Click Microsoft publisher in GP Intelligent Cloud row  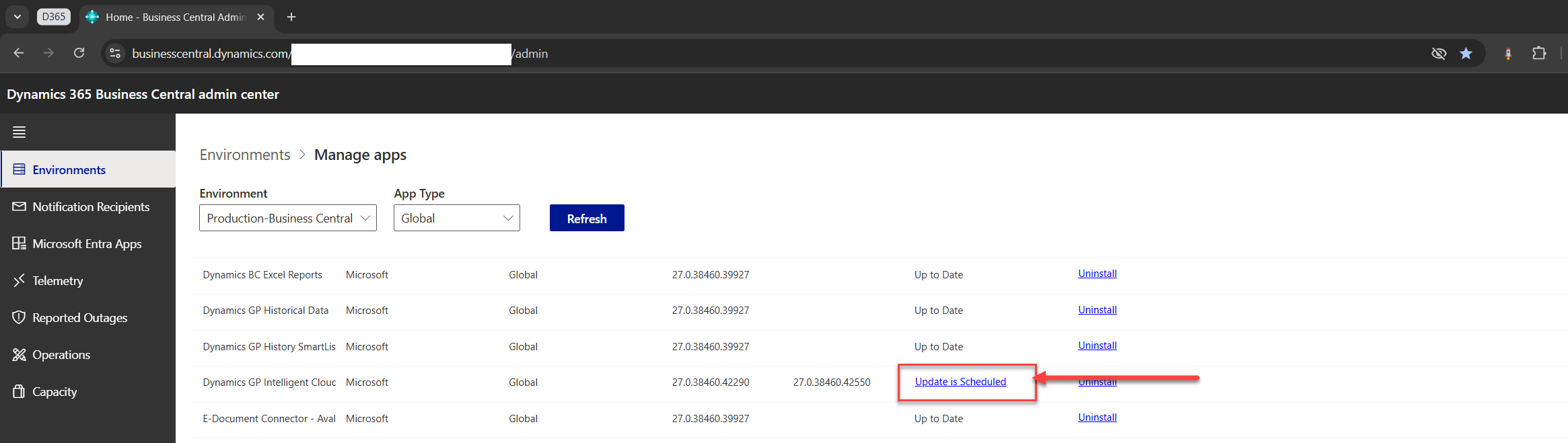[367, 382]
